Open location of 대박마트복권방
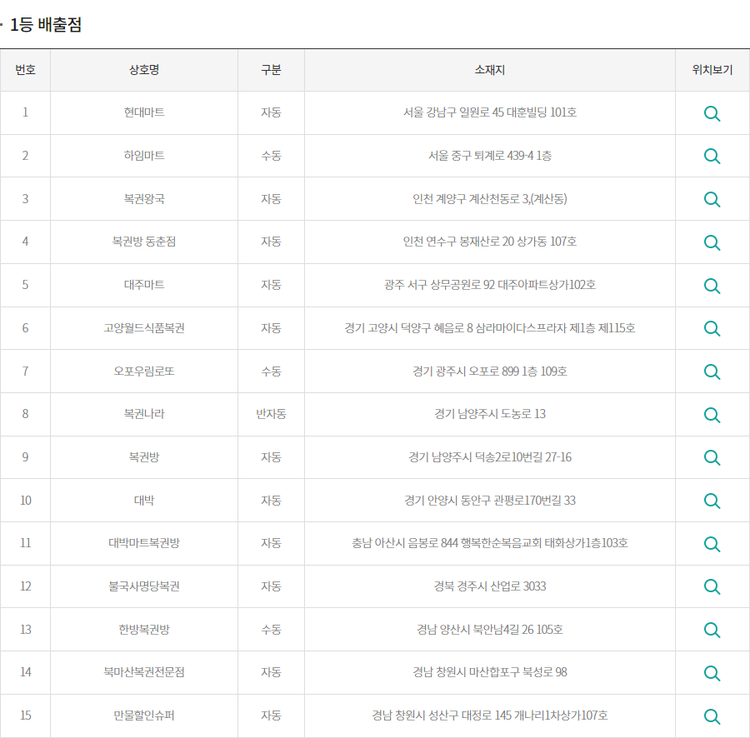This screenshot has height=738, width=750. click(x=712, y=544)
